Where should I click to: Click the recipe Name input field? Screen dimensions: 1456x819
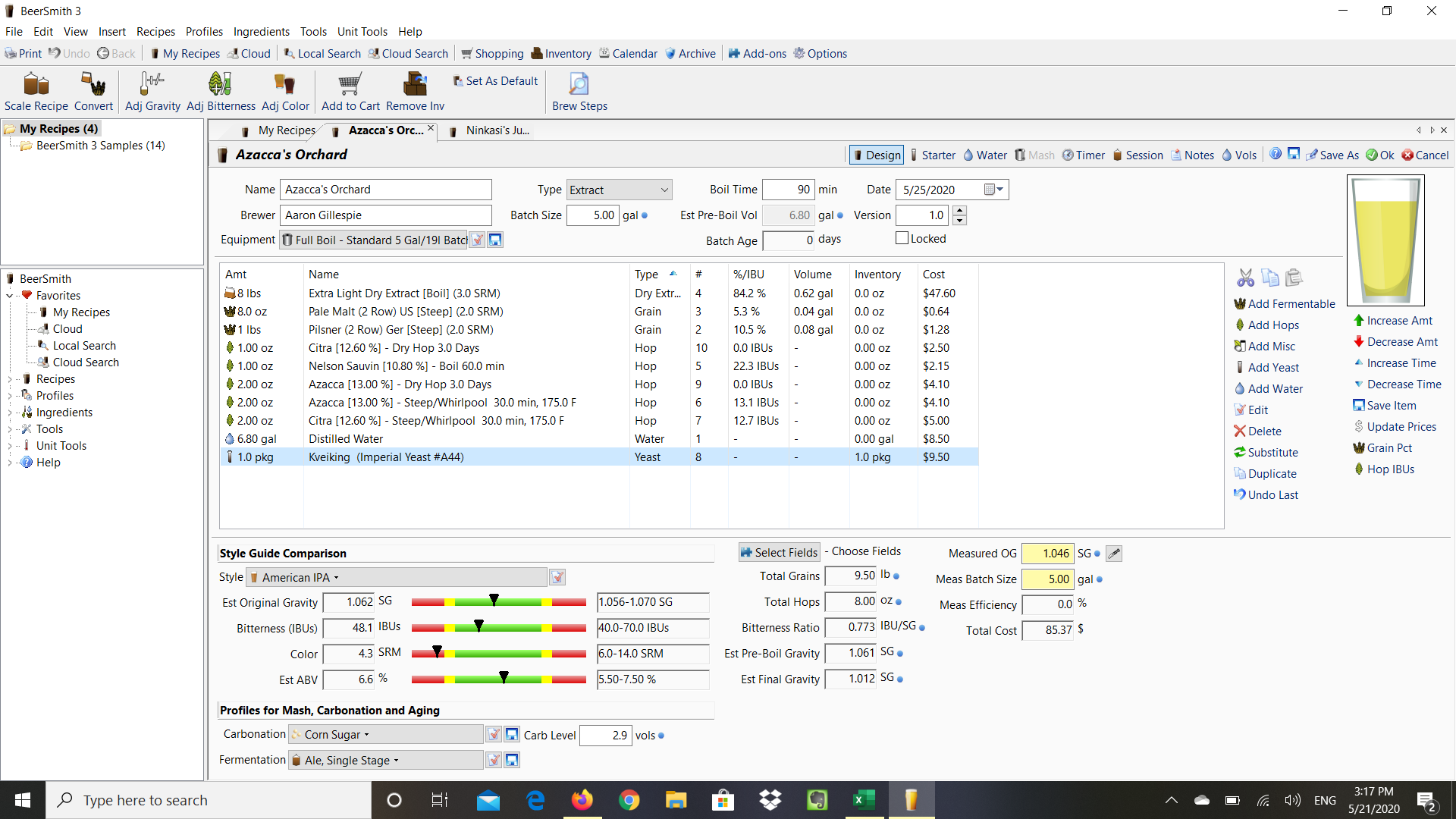[x=385, y=190]
